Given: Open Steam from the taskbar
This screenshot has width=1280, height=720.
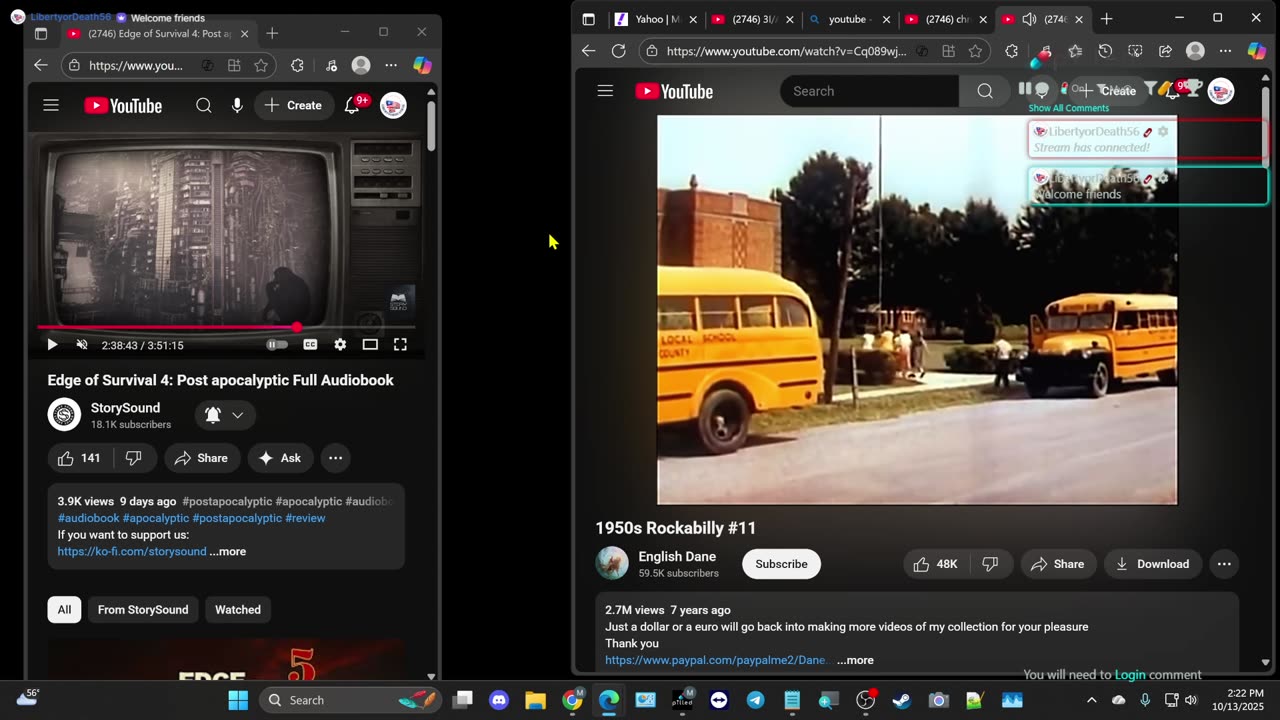Looking at the screenshot, I should [x=901, y=700].
